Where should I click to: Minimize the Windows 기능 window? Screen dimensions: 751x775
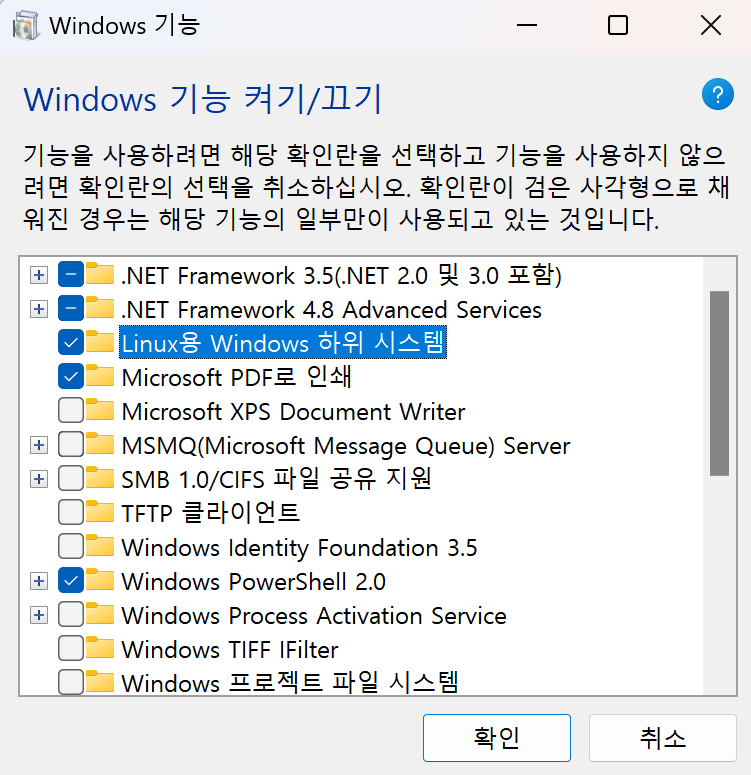(x=527, y=25)
